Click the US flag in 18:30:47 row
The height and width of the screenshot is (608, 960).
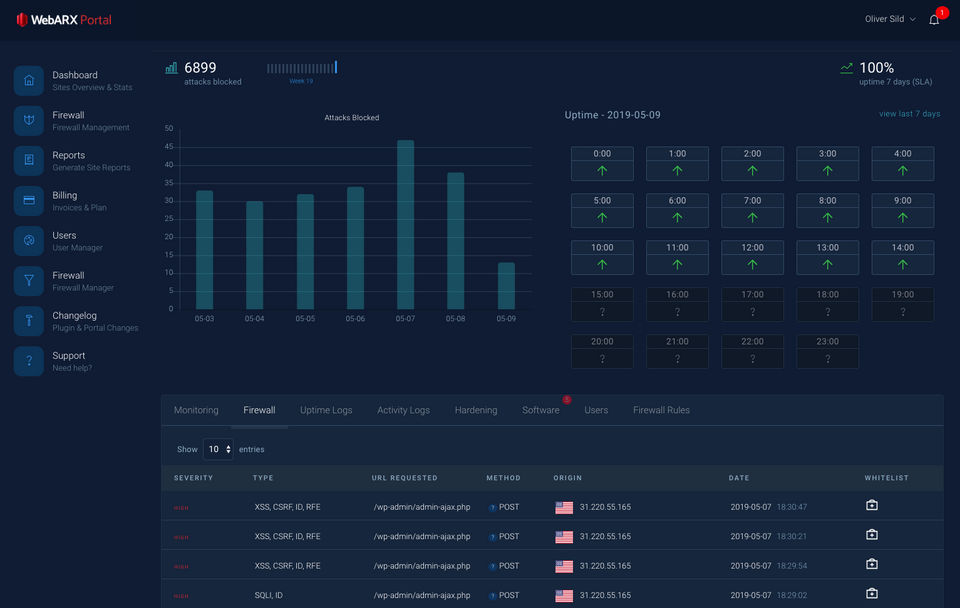(x=564, y=508)
